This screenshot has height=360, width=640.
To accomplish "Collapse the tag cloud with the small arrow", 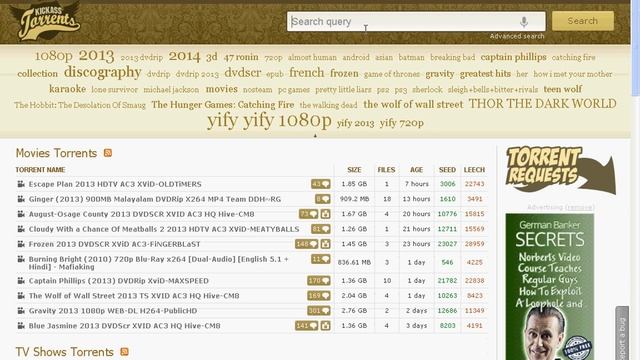I will (x=315, y=136).
